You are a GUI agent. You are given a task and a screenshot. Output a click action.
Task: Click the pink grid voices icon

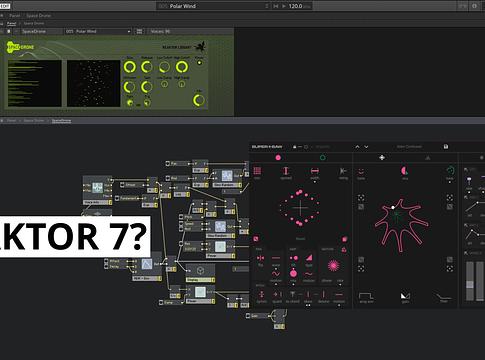point(257,171)
